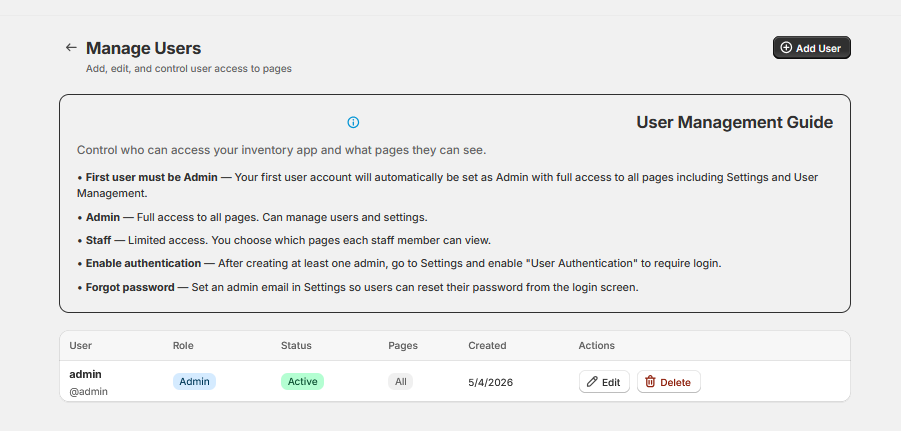Go back using the left arrow icon
Screen dimensions: 901x431
click(x=71, y=48)
